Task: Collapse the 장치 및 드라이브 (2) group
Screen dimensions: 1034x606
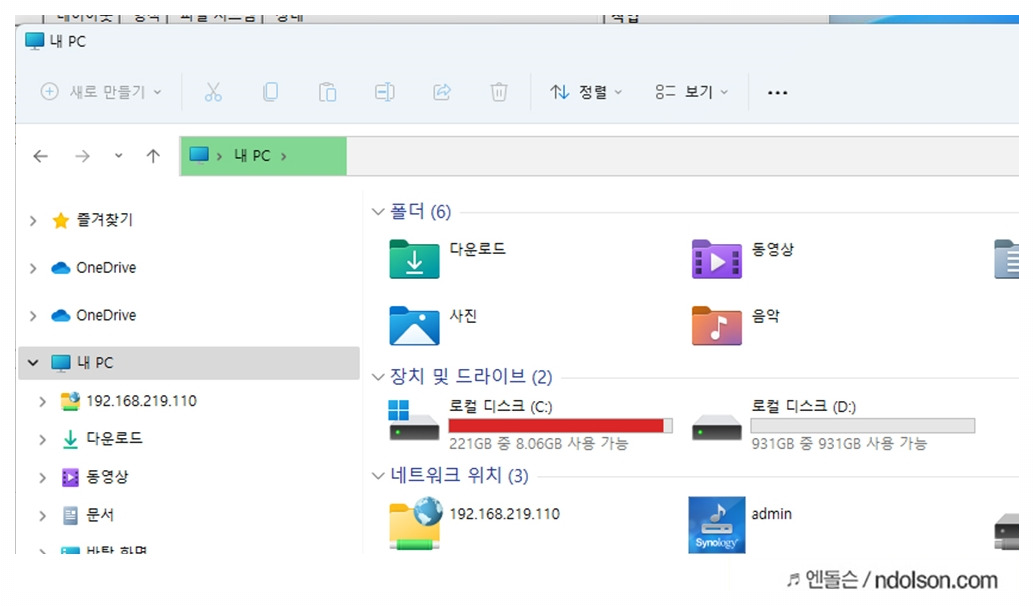Action: 378,377
